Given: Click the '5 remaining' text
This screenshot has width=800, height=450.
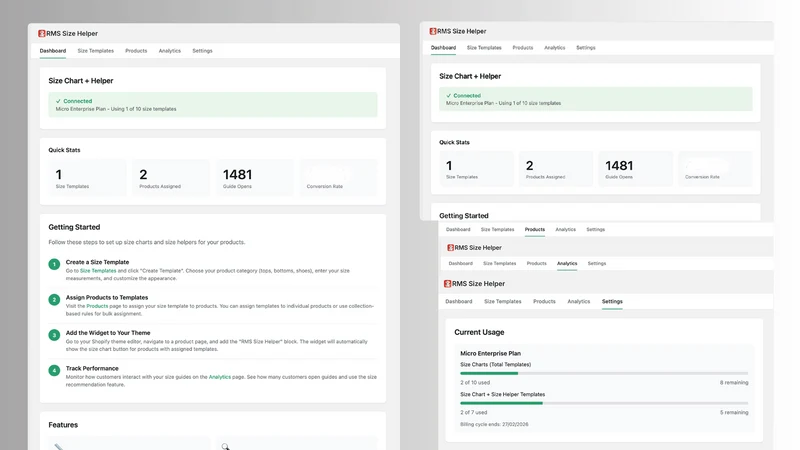Looking at the screenshot, I should [734, 412].
